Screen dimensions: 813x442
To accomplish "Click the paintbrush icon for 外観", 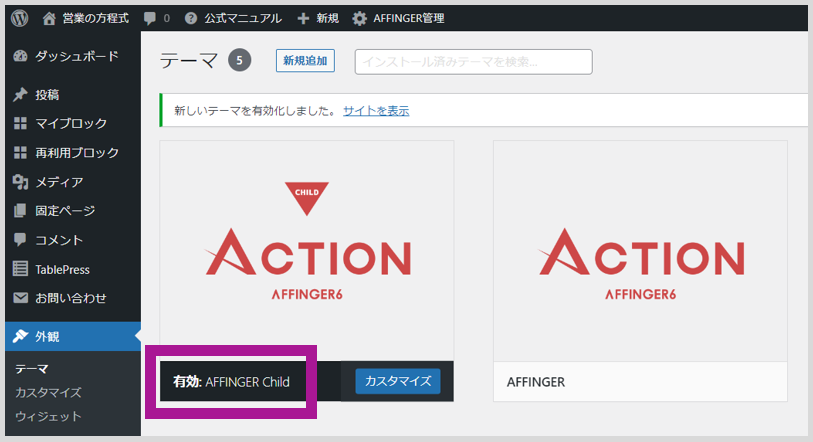I will (20, 336).
